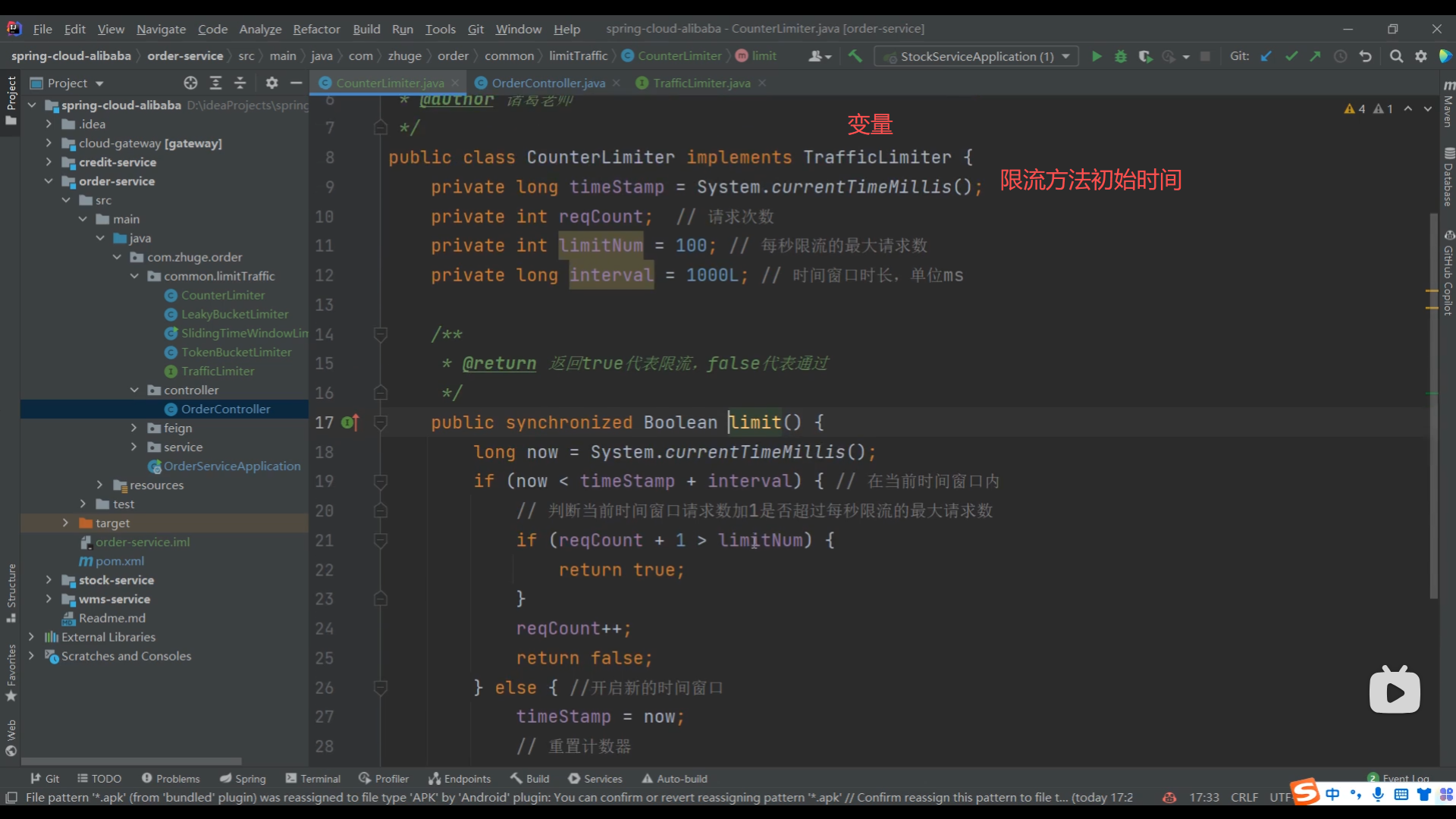Click the Git commit checkmark icon
Screen dimensions: 1456x819
pyautogui.click(x=1291, y=56)
